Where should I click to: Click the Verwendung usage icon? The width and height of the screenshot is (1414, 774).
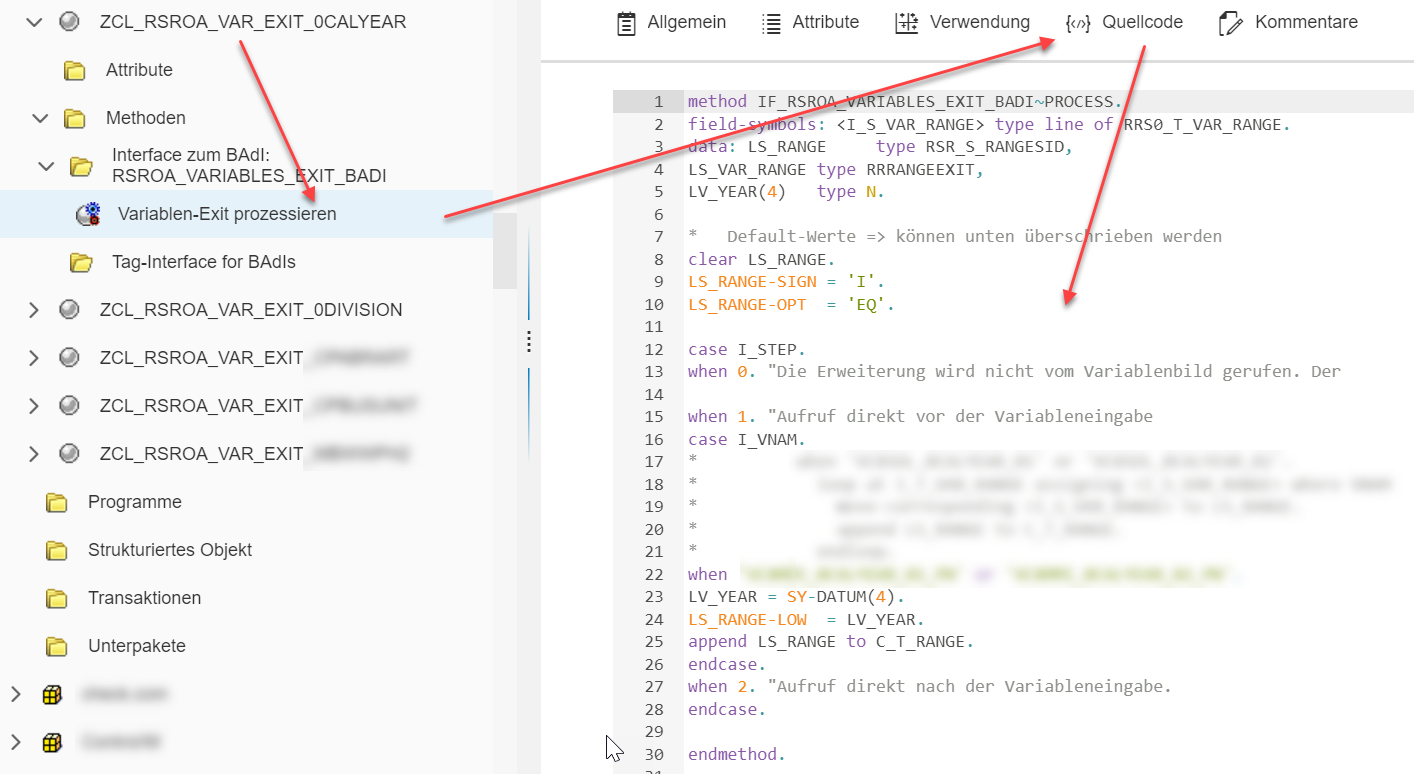(x=907, y=23)
